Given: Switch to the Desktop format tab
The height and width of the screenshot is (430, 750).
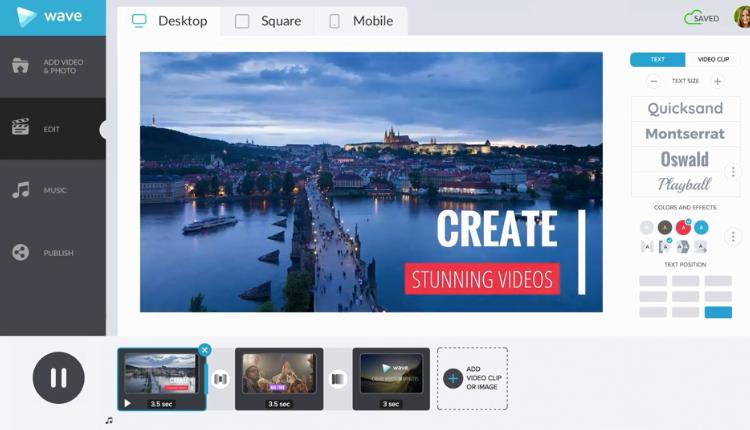Looking at the screenshot, I should (x=170, y=21).
